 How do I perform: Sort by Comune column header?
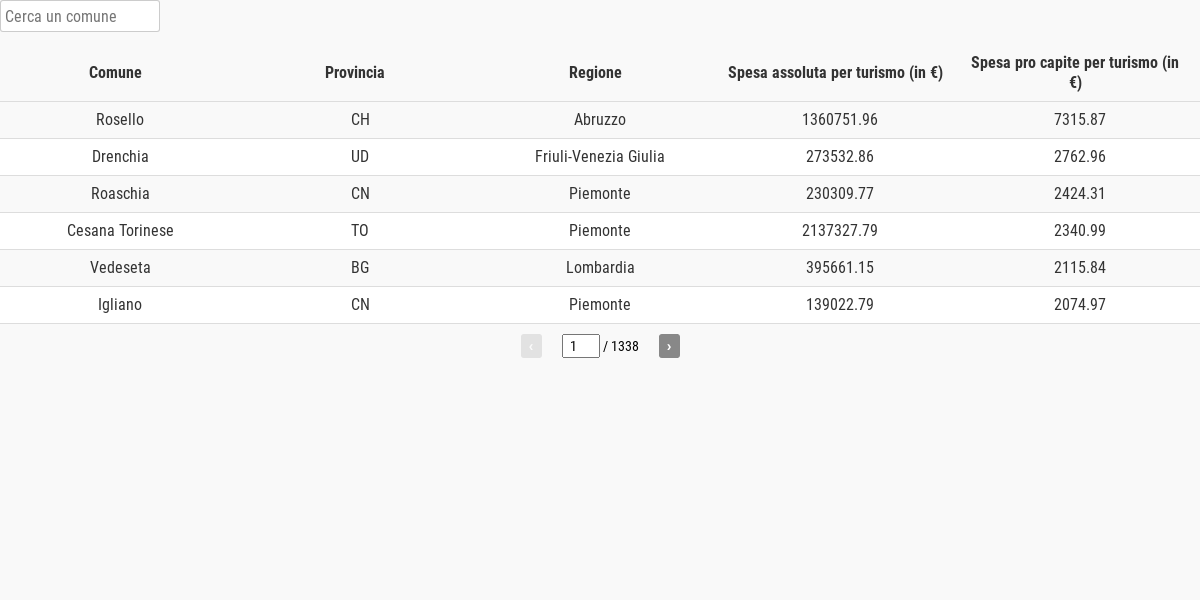[x=115, y=72]
